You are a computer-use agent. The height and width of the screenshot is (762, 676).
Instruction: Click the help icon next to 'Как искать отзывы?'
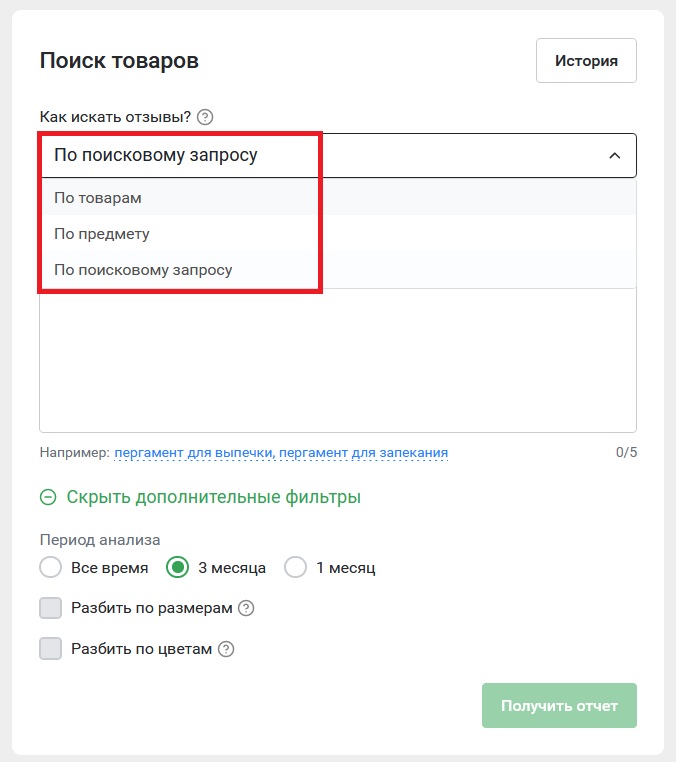(205, 117)
